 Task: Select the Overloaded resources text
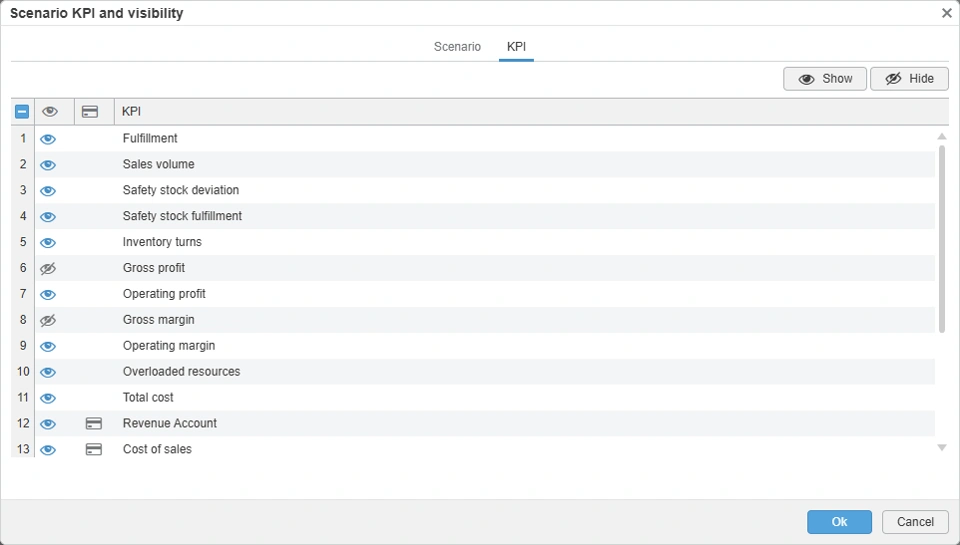pos(181,372)
